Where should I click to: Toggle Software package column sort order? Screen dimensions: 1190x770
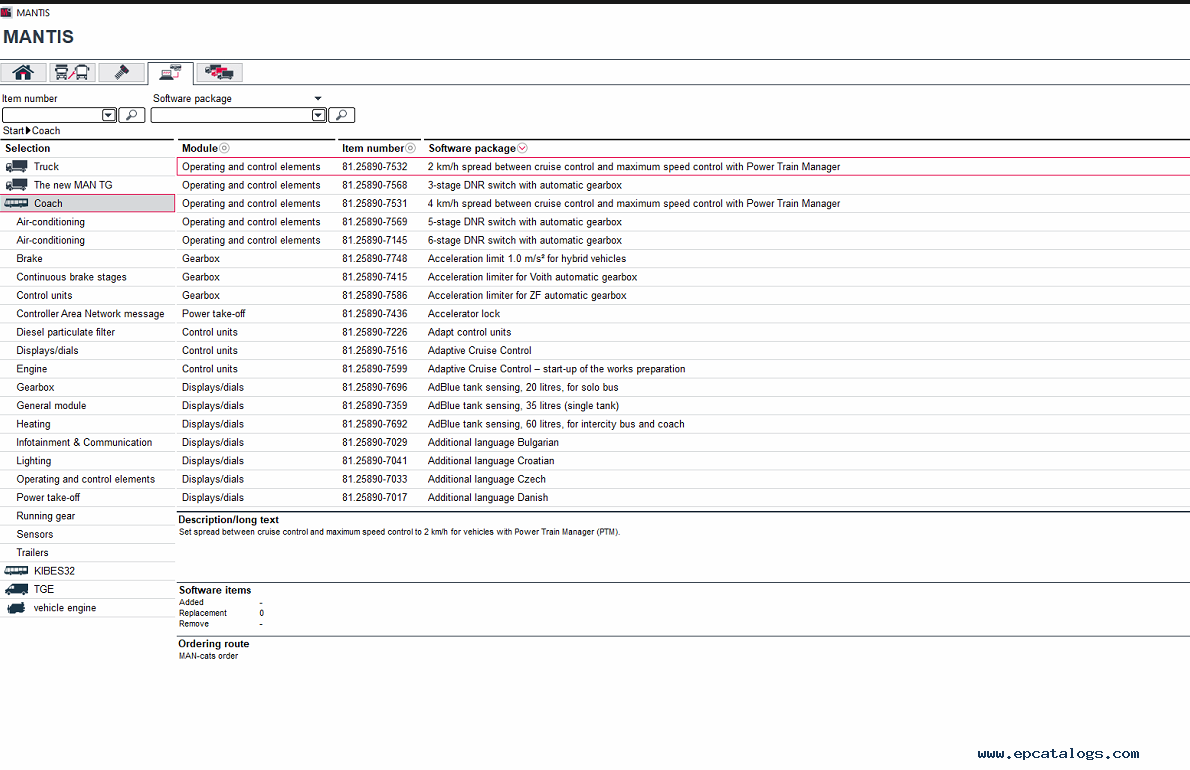coord(522,148)
